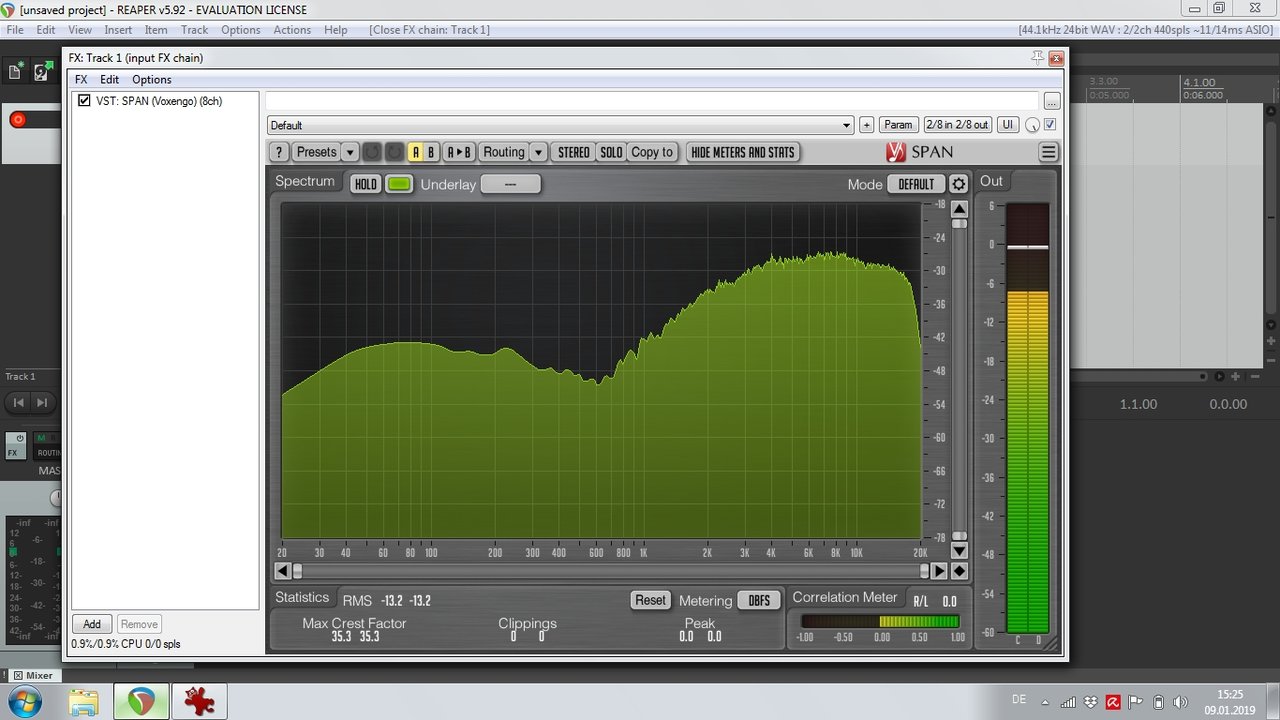Screen dimensions: 1280x720
Task: Toggle the master M mute button
Action: (x=41, y=438)
